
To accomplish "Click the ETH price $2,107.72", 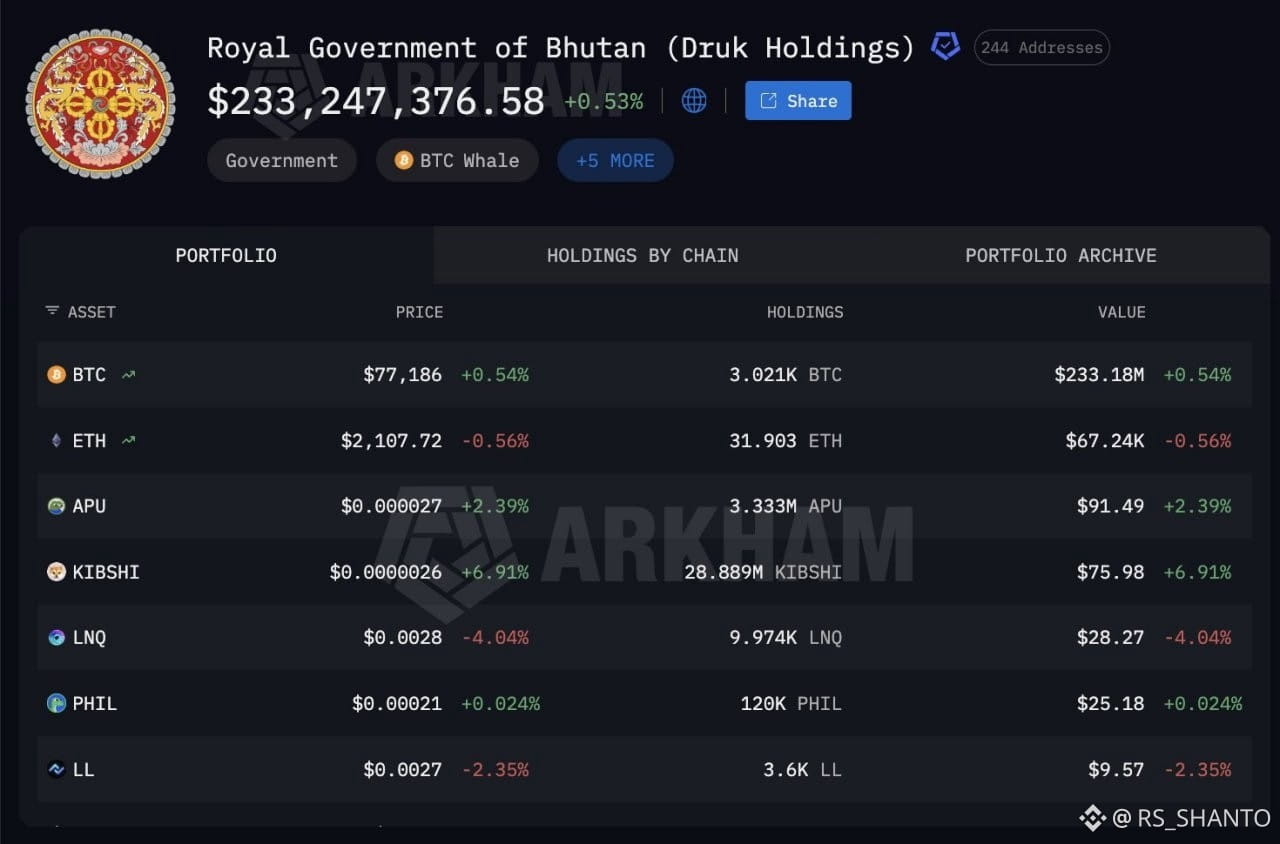I will [391, 440].
